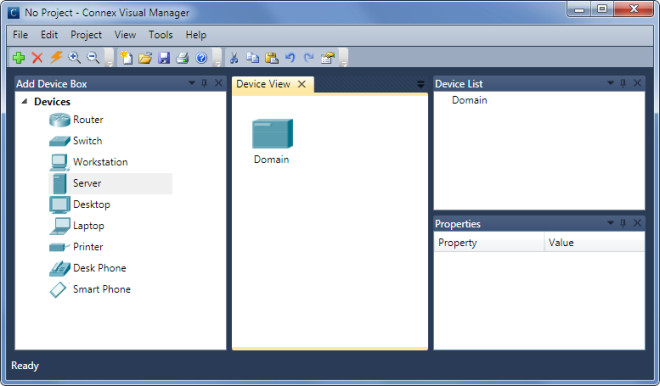The image size is (660, 386).
Task: Switch to the Device View tab
Action: click(x=263, y=84)
